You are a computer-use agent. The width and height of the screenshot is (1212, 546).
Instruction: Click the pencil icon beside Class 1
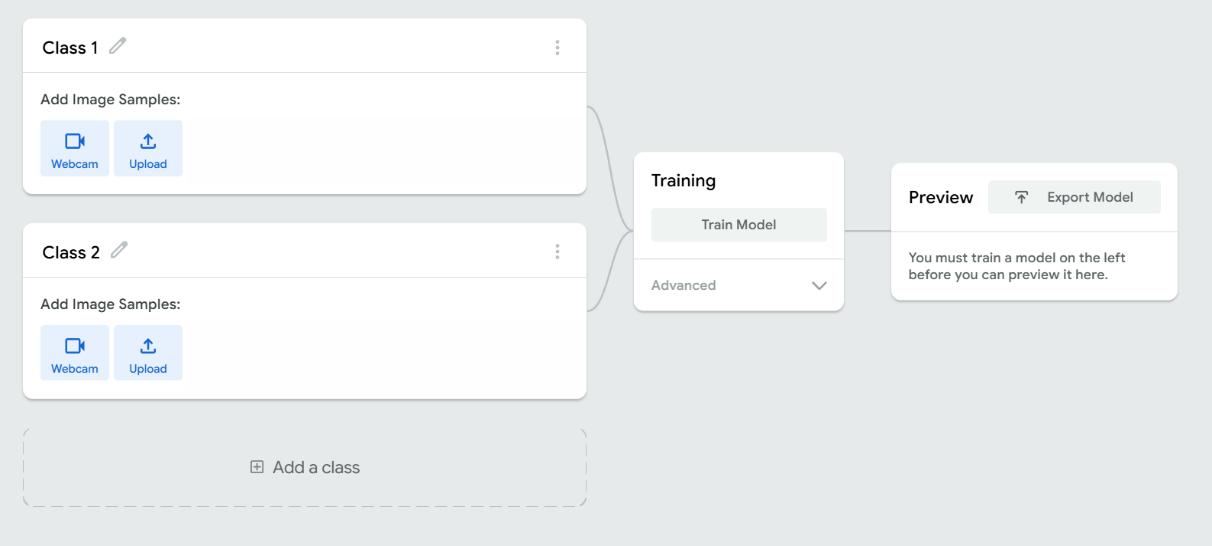pyautogui.click(x=119, y=46)
